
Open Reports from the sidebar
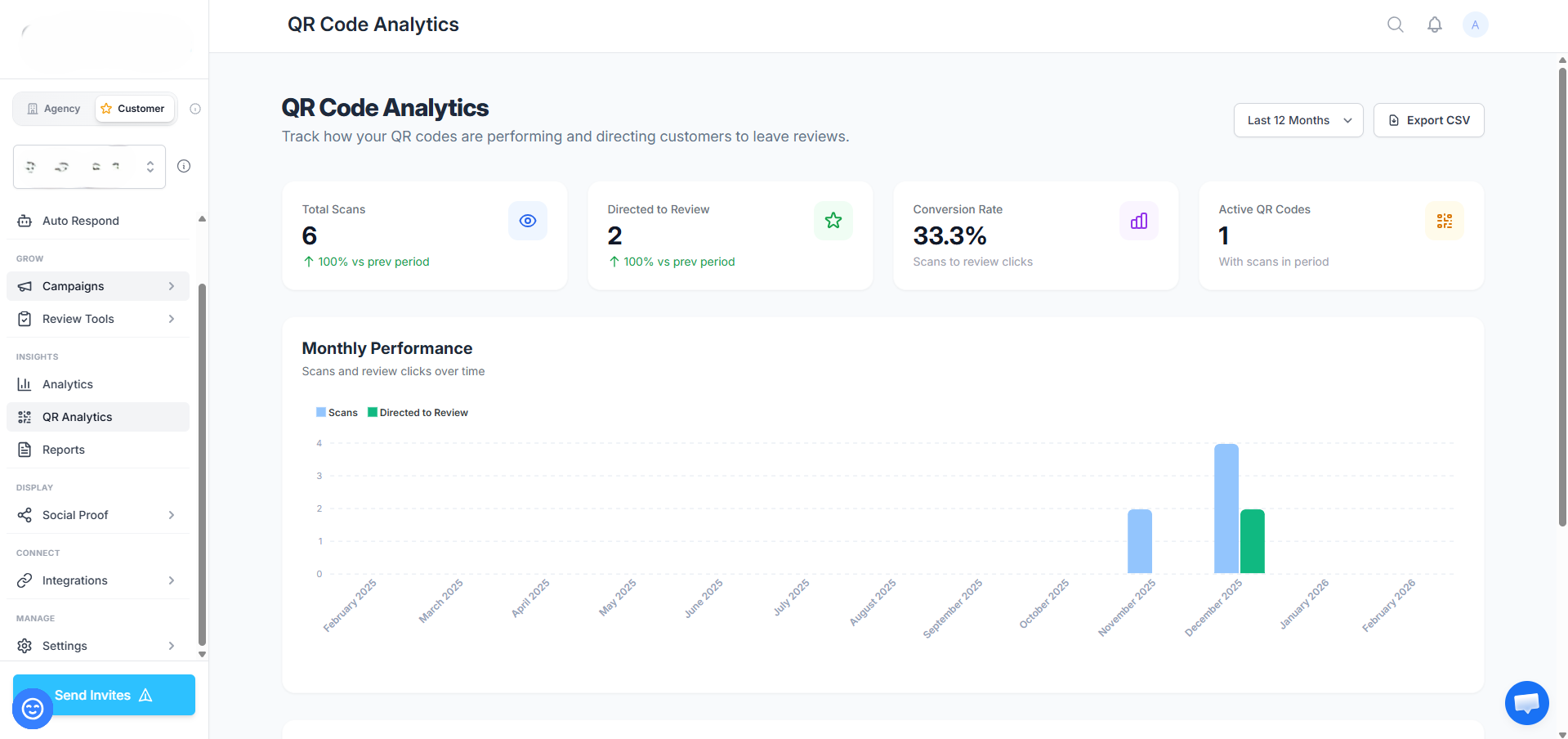64,450
